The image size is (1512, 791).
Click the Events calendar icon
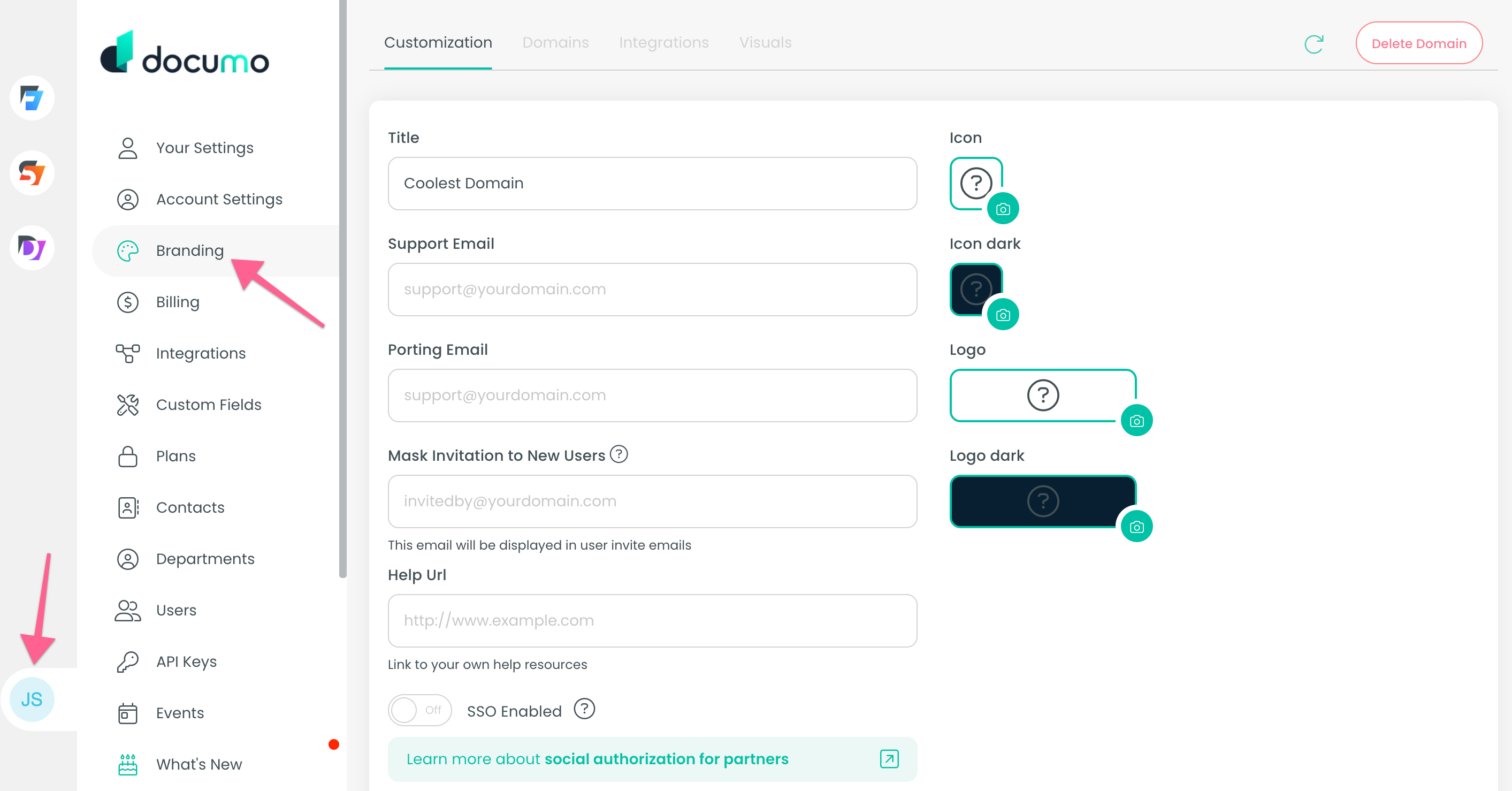coord(127,712)
